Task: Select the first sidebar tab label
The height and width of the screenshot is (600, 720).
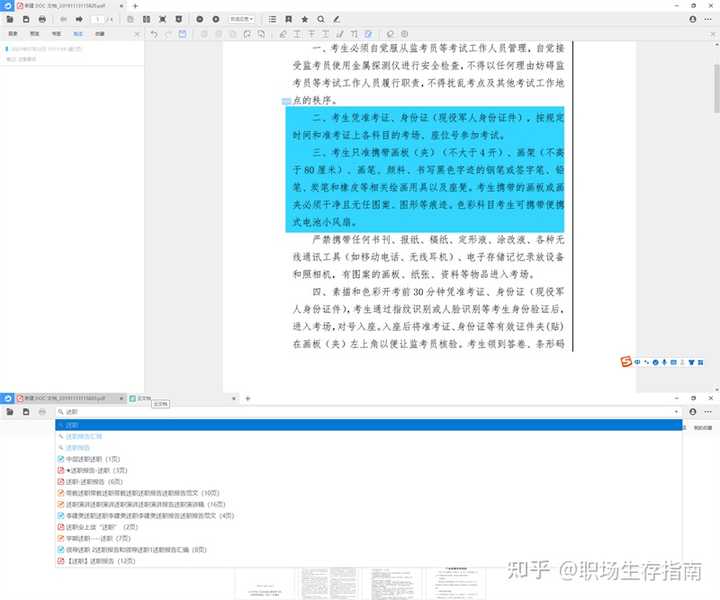Action: coord(13,34)
